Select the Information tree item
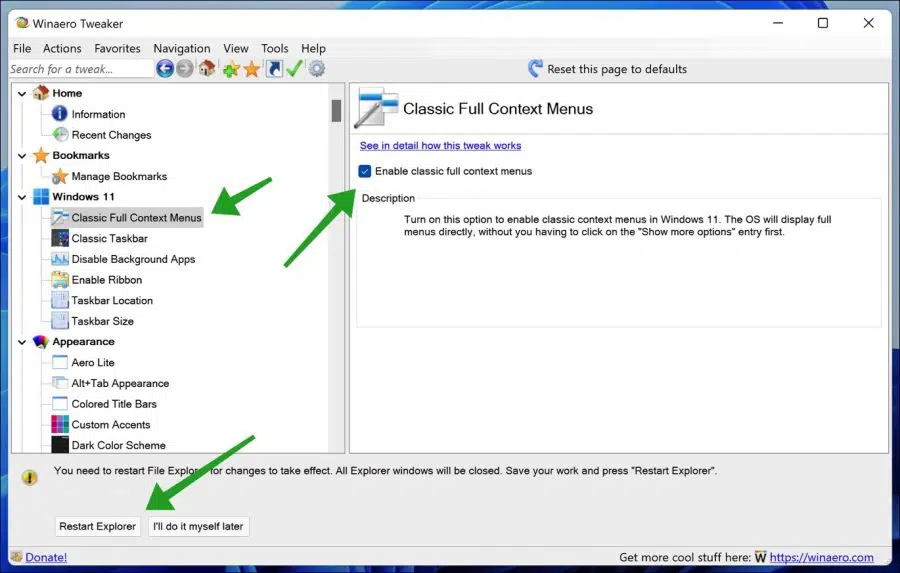 point(98,114)
